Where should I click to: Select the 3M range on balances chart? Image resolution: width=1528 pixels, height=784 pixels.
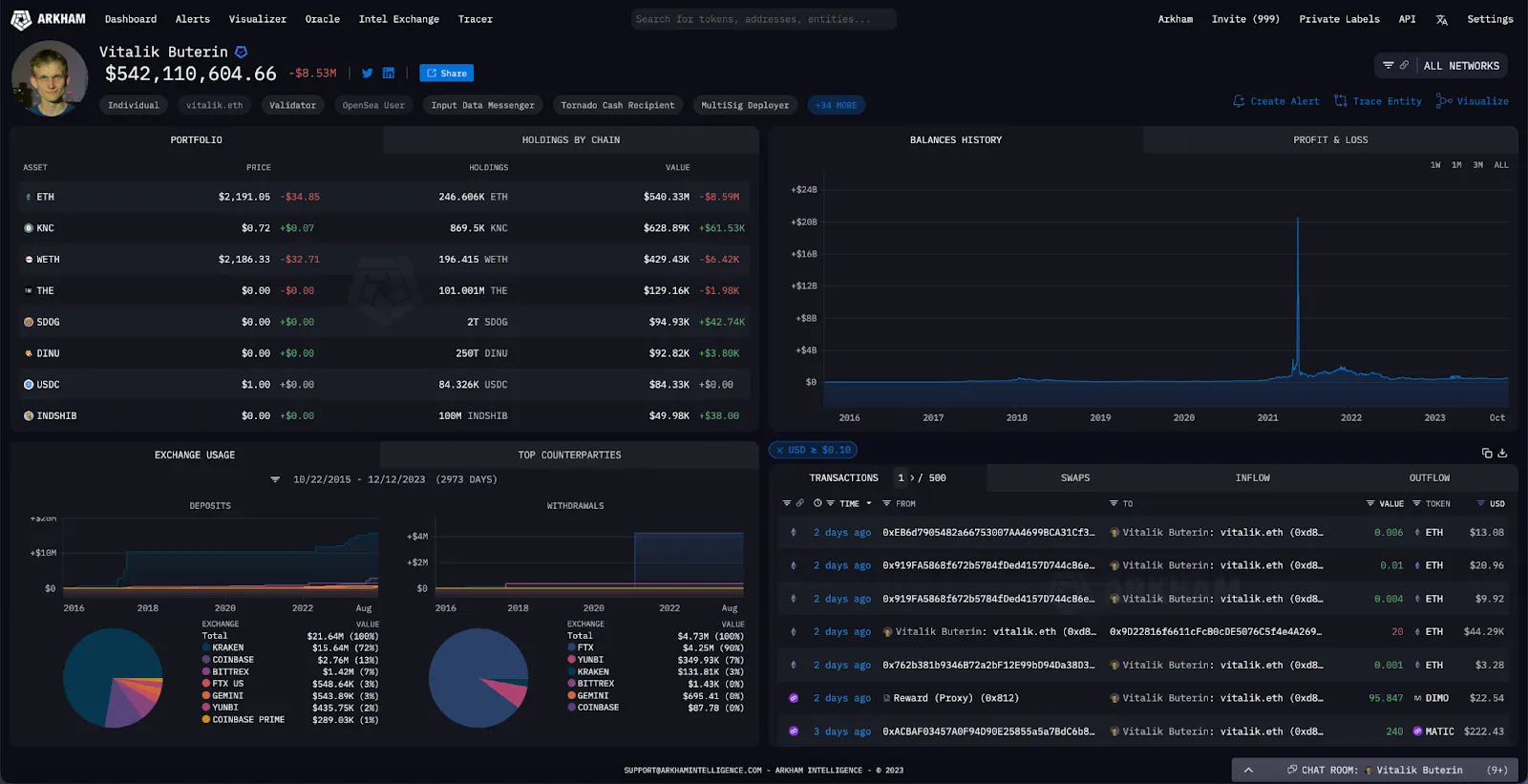click(1477, 165)
